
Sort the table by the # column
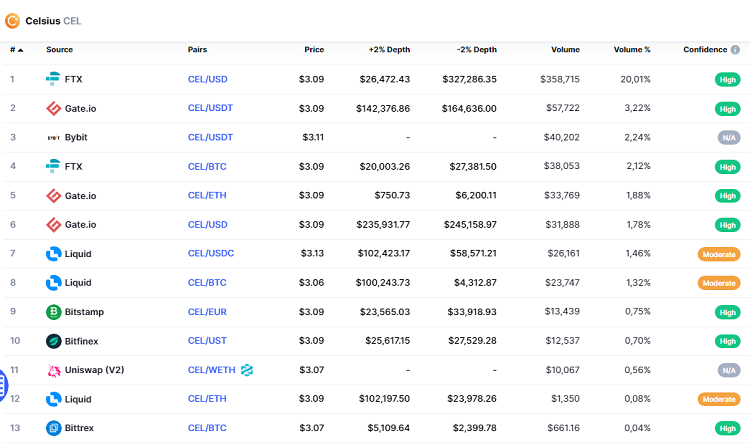pyautogui.click(x=15, y=49)
